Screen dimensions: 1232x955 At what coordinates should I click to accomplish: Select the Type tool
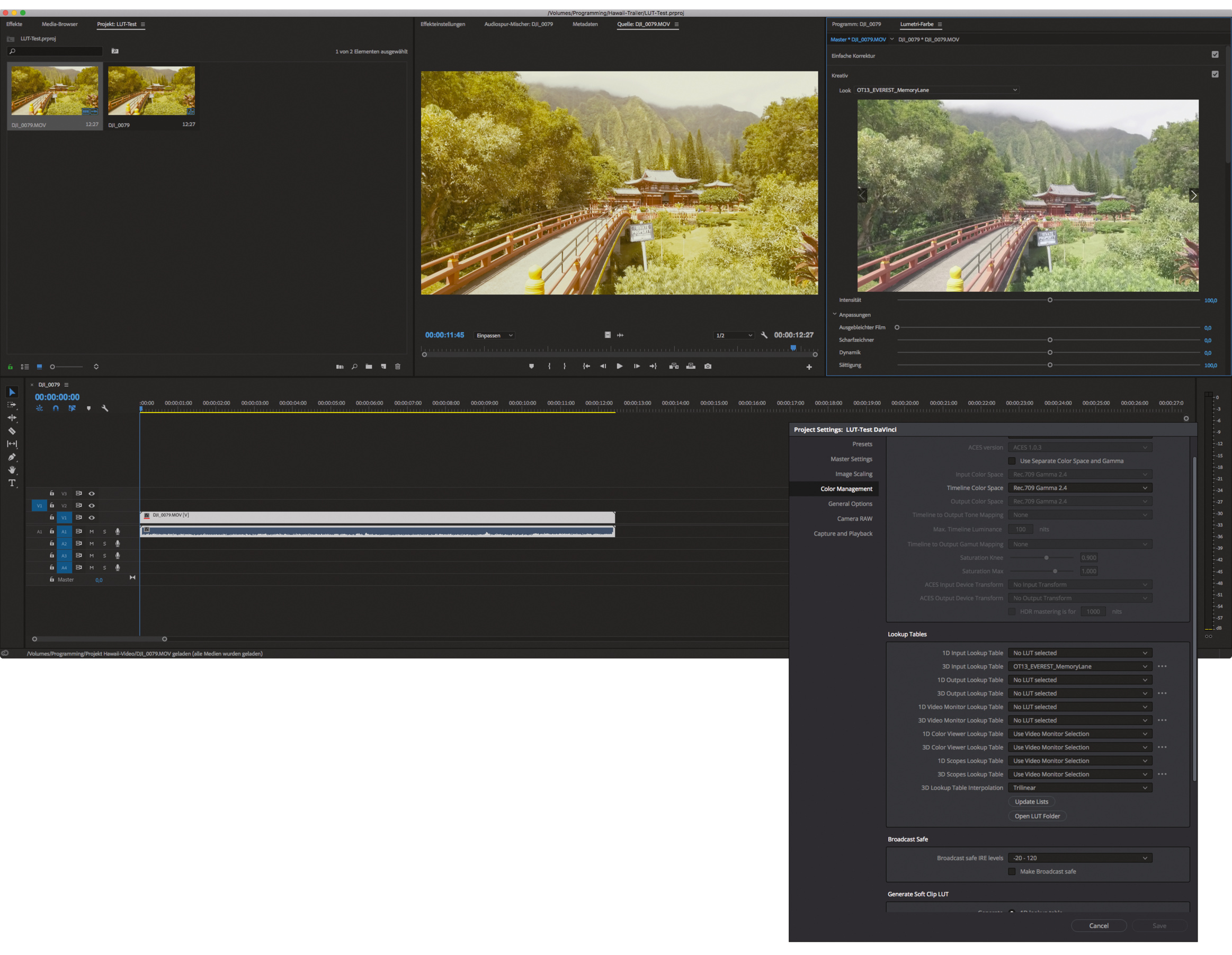(x=12, y=483)
